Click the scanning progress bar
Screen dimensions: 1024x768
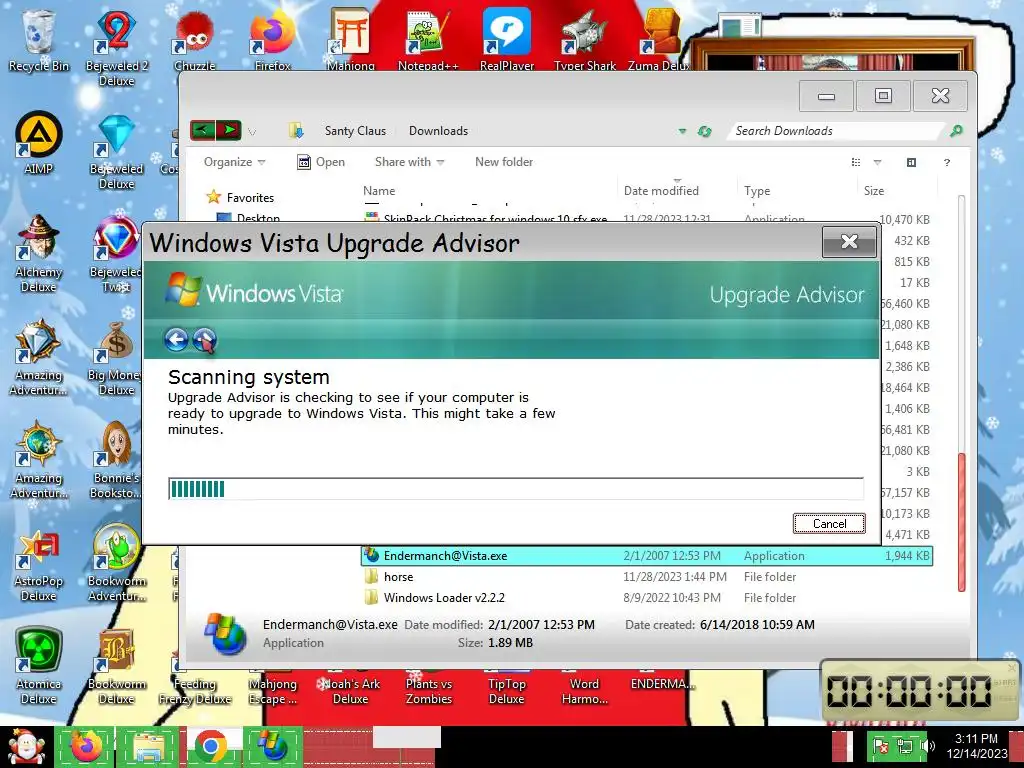[x=516, y=488]
